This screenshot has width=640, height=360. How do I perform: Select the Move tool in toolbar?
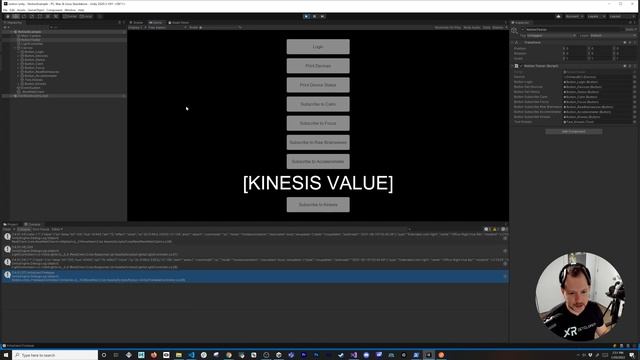point(16,16)
